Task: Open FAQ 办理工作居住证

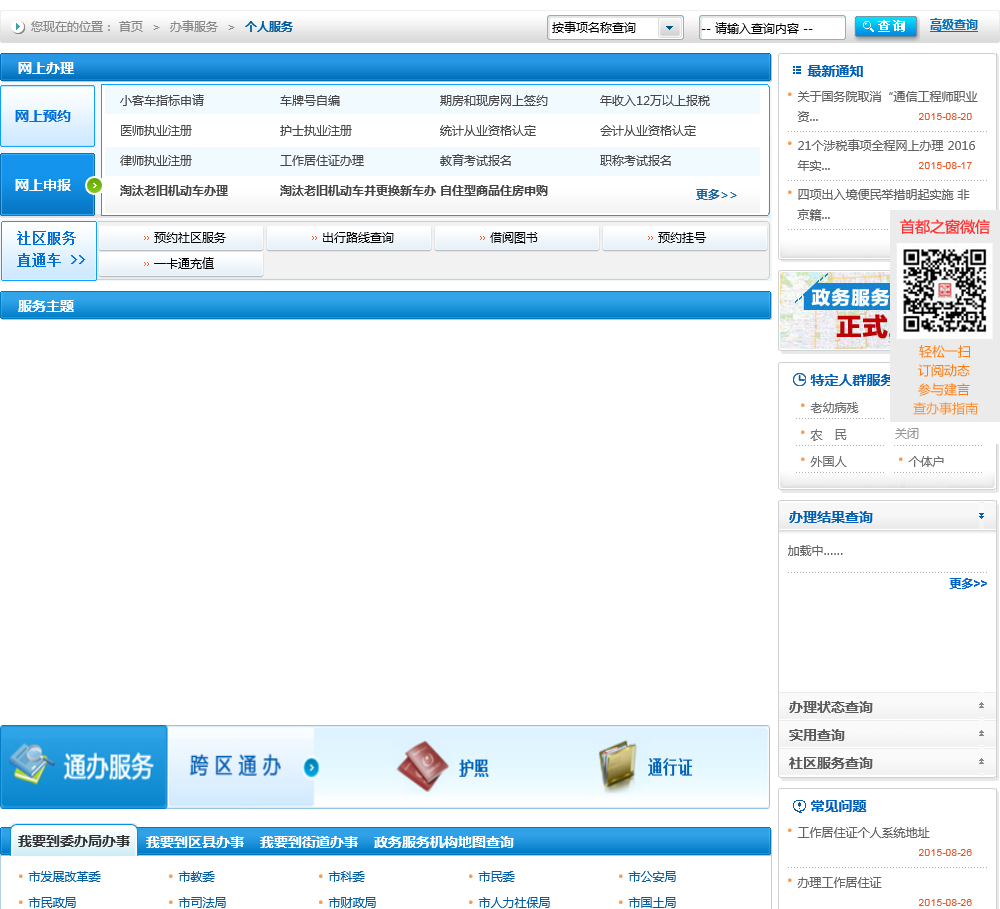Action: (x=839, y=883)
